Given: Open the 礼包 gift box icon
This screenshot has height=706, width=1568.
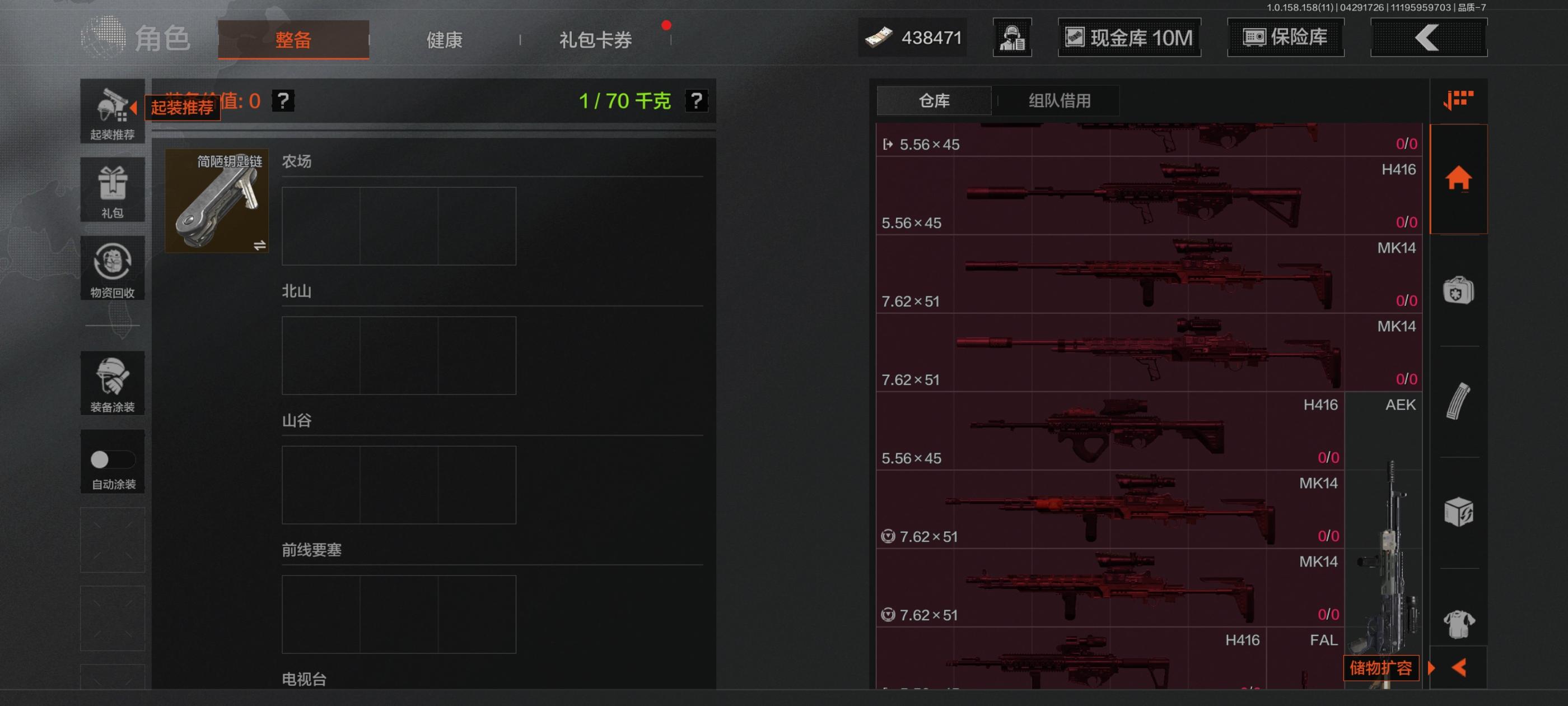Looking at the screenshot, I should [113, 189].
